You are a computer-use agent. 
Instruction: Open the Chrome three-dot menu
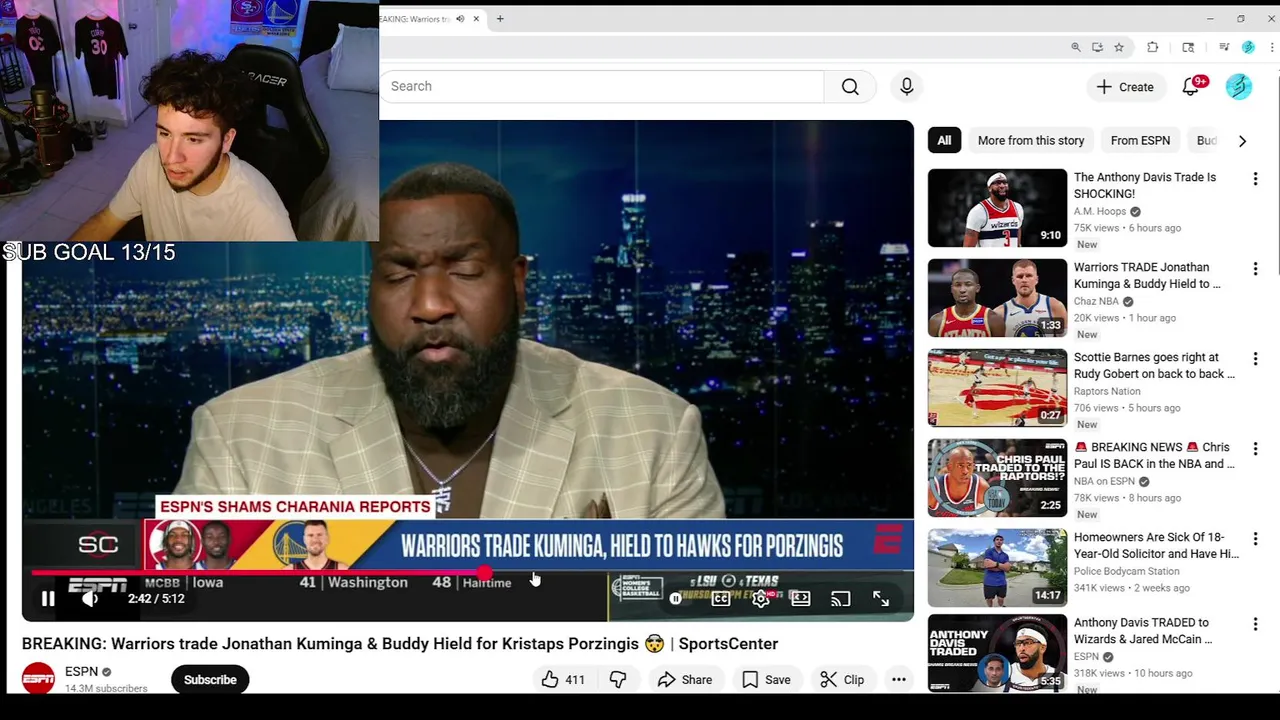1270,47
